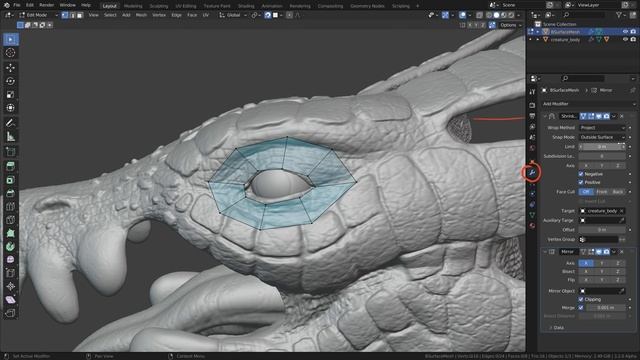Select the Poly Build tool
This screenshot has width=640, height=360.
coord(11,233)
